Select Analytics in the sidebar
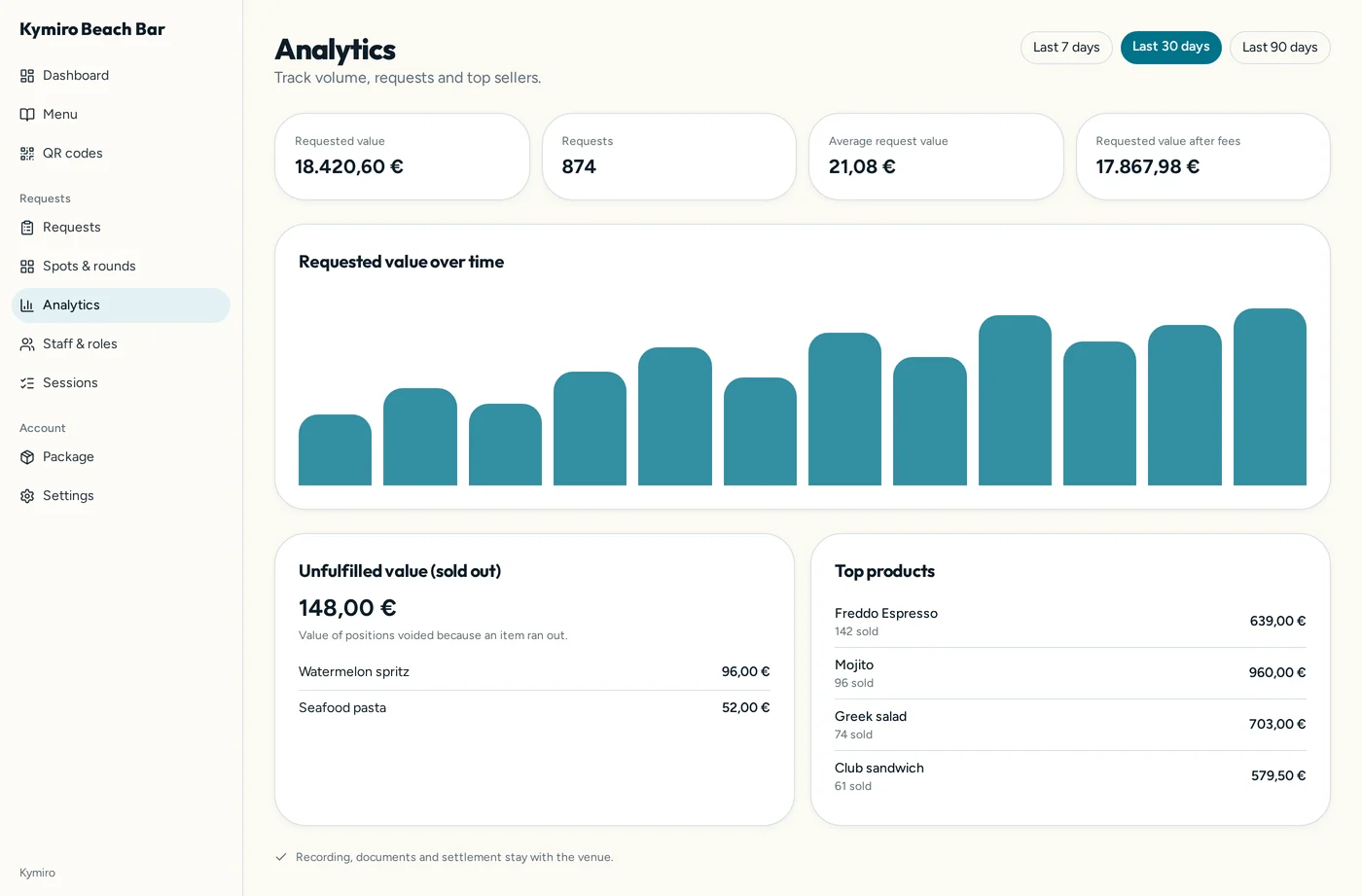Viewport: 1362px width, 896px height. pyautogui.click(x=121, y=305)
